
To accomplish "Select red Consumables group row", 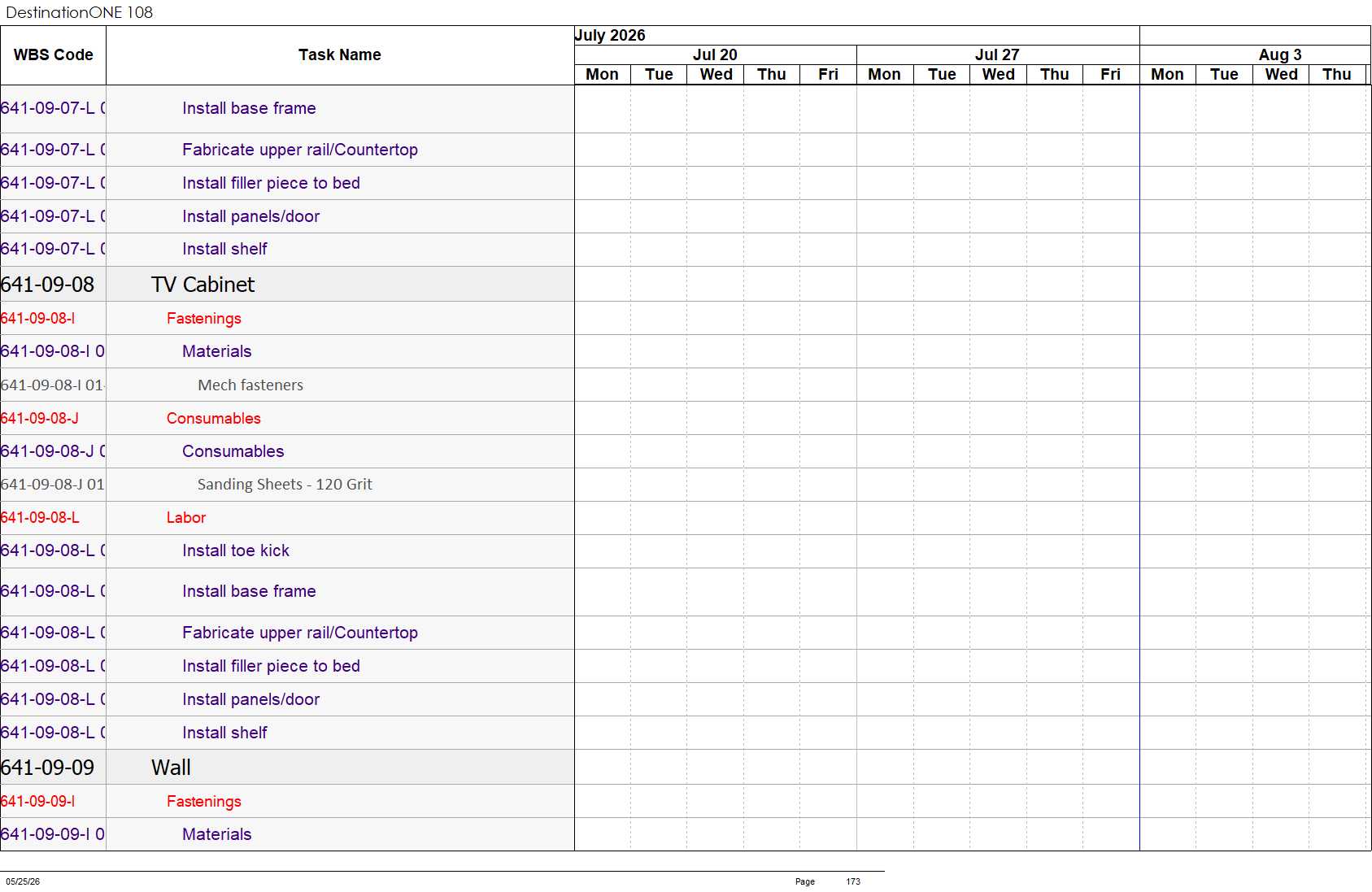I will (214, 419).
